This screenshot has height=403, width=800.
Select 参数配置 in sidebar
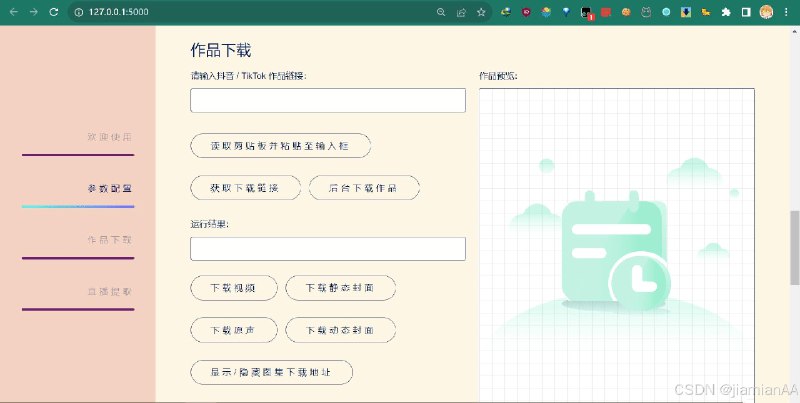pyautogui.click(x=109, y=188)
